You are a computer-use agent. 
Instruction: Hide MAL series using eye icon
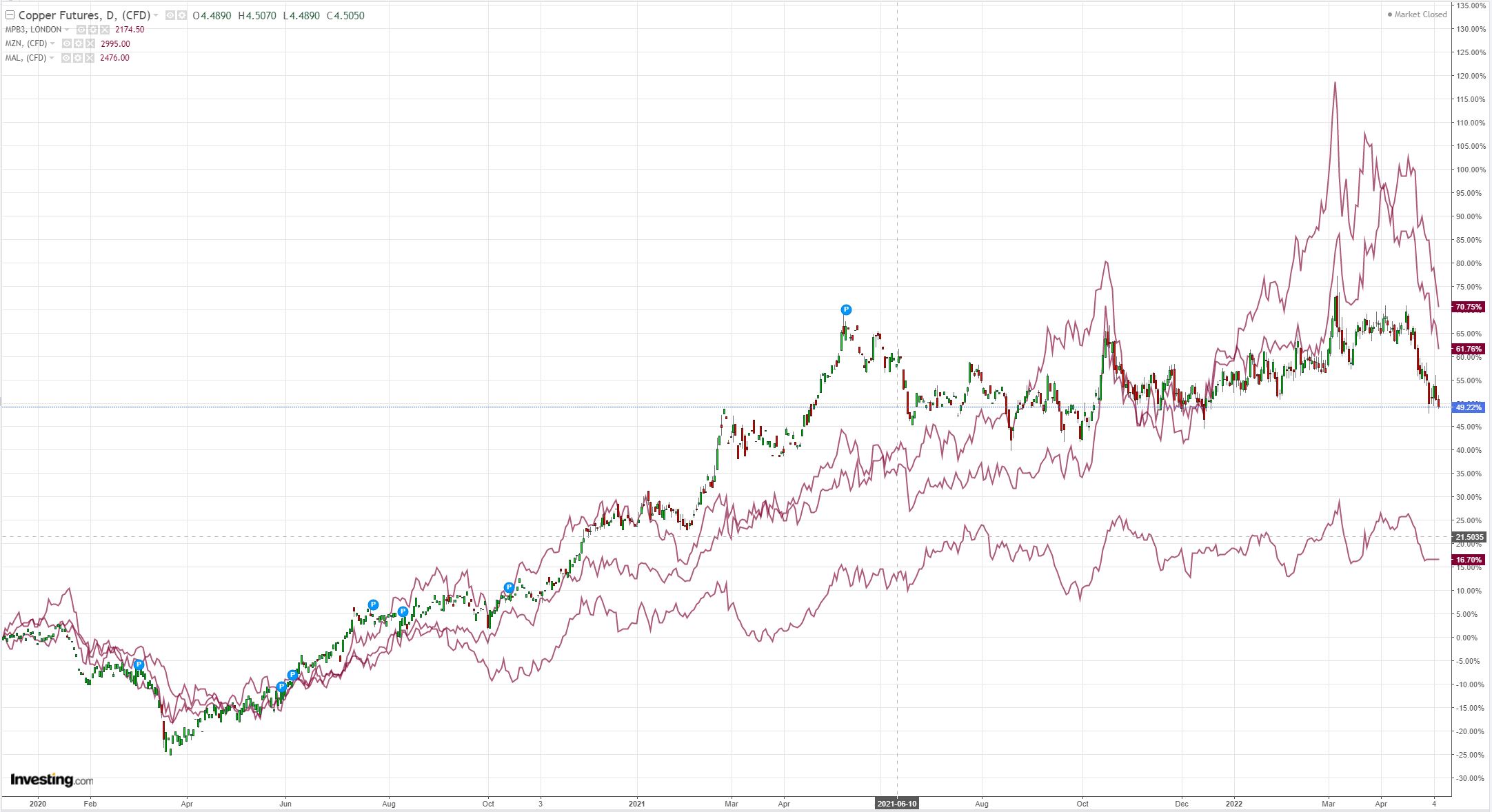click(x=66, y=58)
